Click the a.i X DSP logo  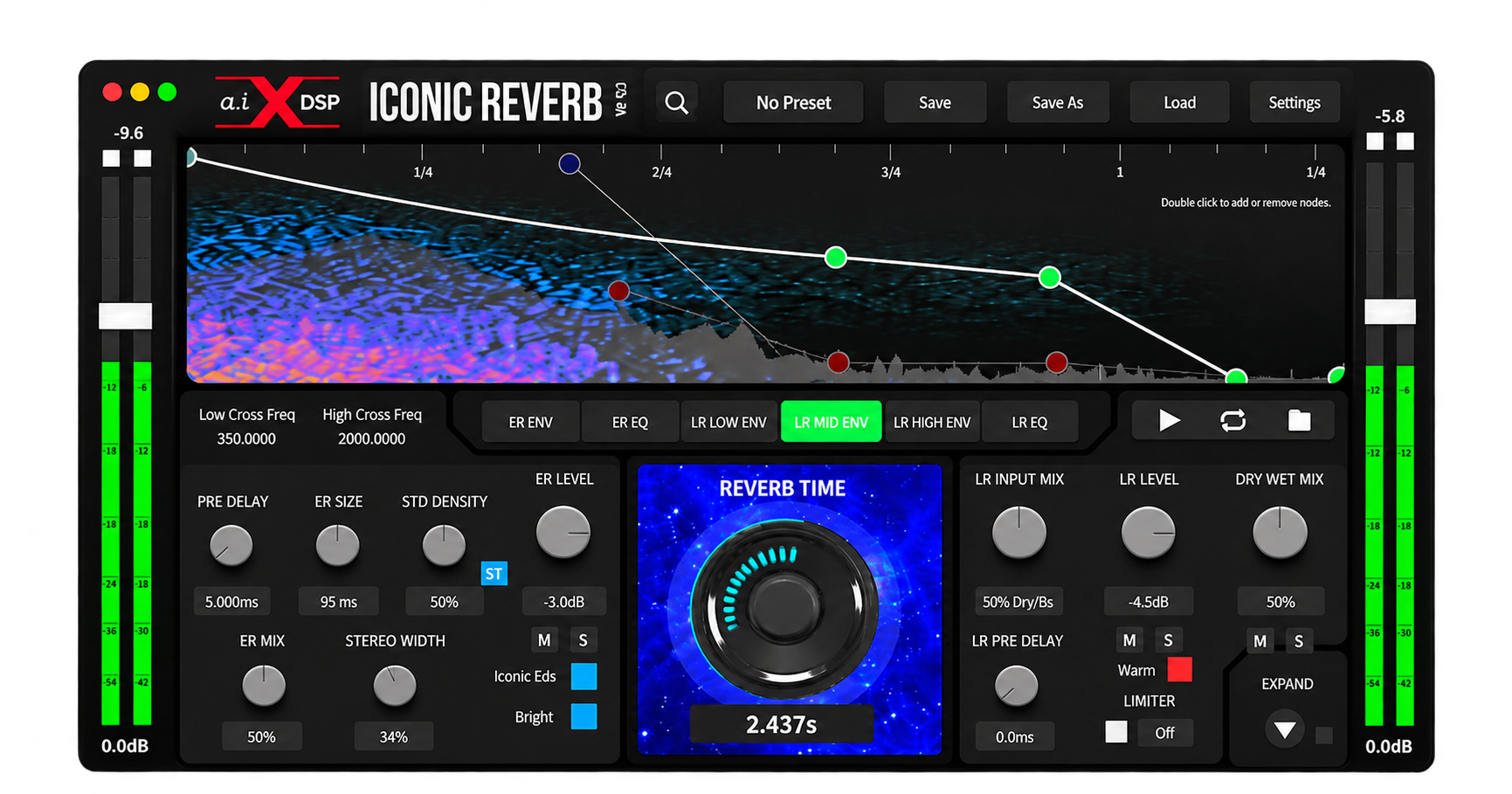tap(280, 102)
